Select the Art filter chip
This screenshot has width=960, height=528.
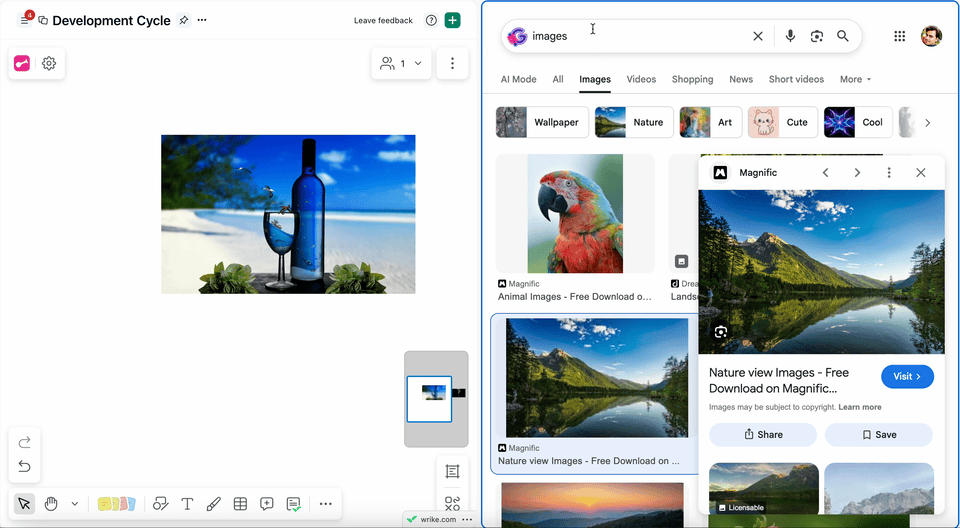coord(711,122)
